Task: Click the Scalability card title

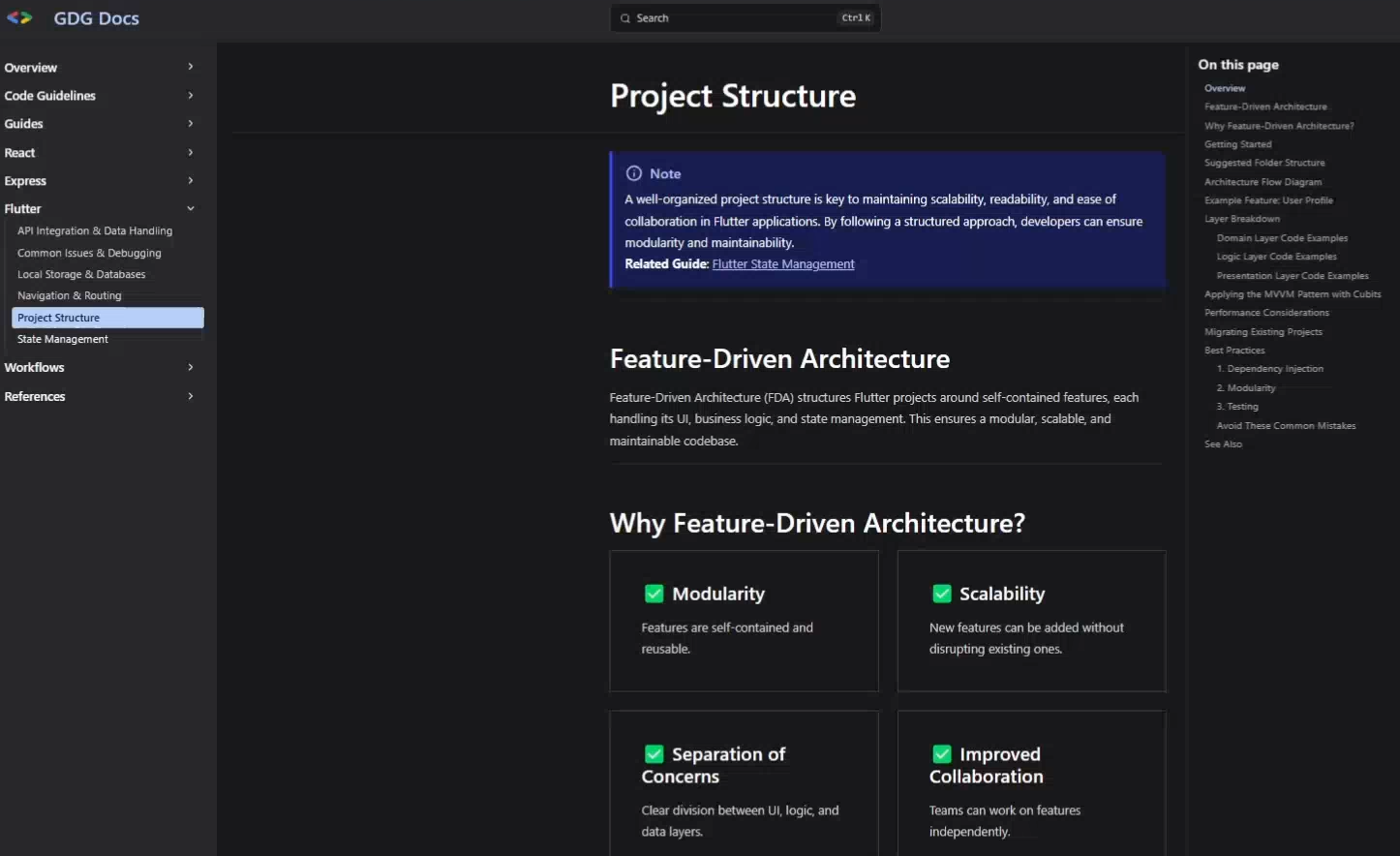Action: tap(1002, 594)
